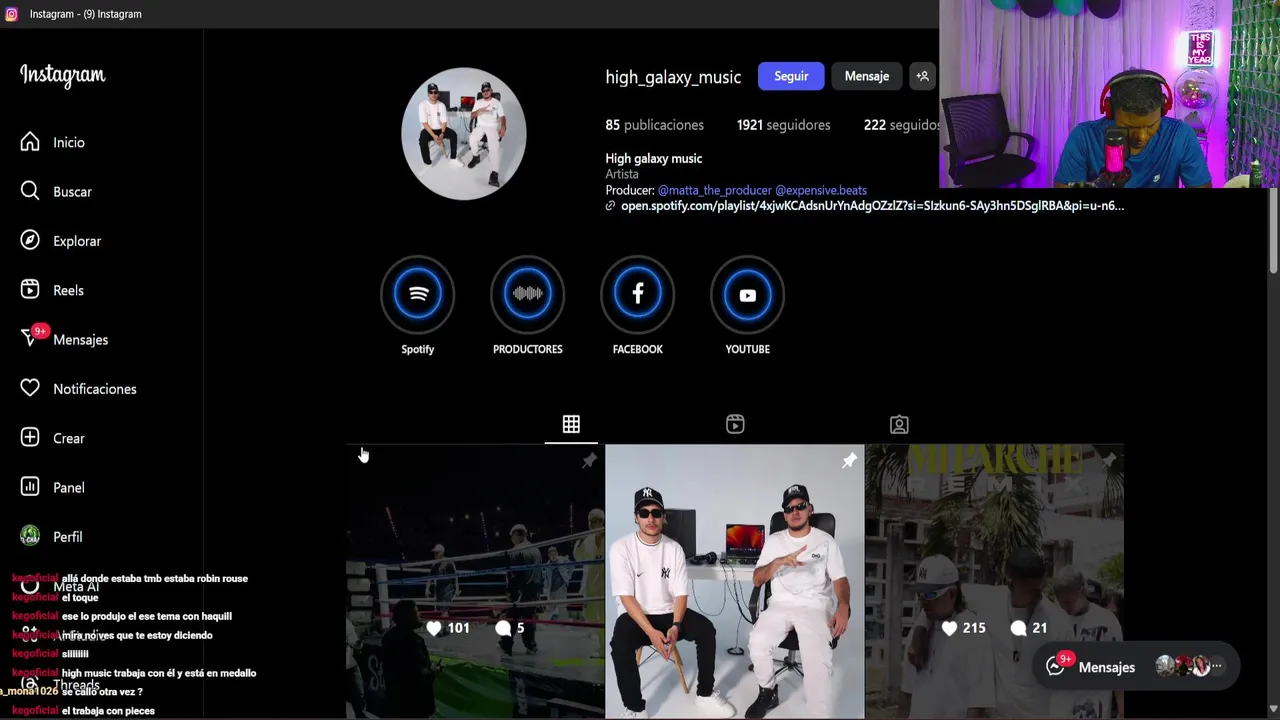Open the Reels icon in sidebar
The width and height of the screenshot is (1280, 720).
pos(30,290)
